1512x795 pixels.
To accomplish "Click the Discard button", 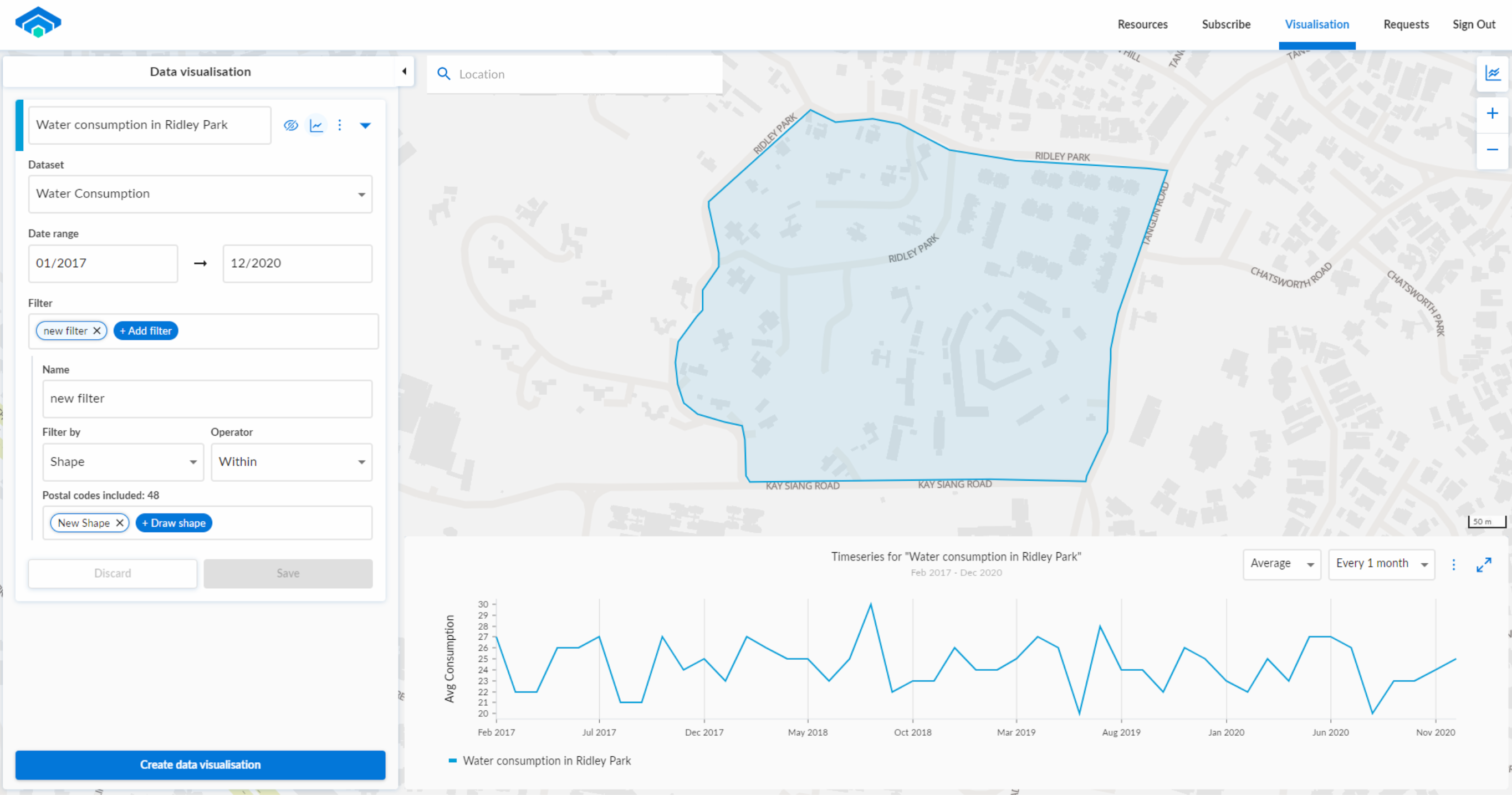I will (x=113, y=573).
